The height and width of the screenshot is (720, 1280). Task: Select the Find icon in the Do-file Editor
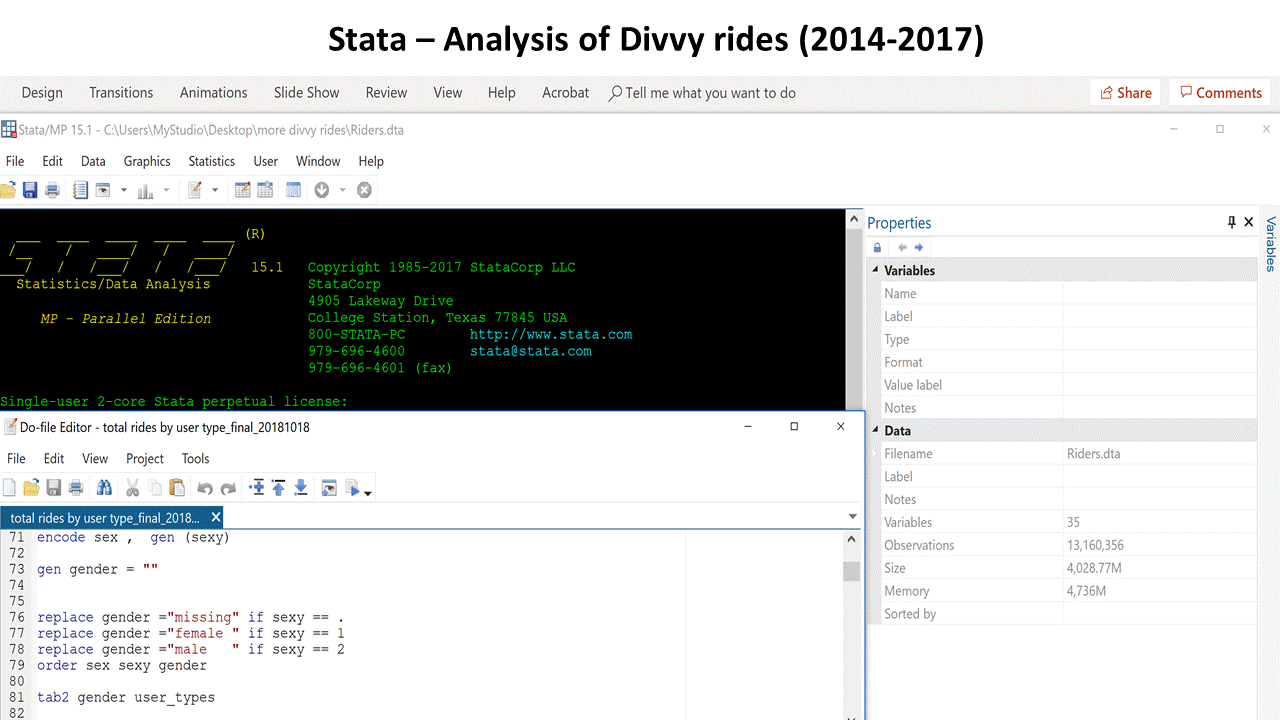(104, 487)
